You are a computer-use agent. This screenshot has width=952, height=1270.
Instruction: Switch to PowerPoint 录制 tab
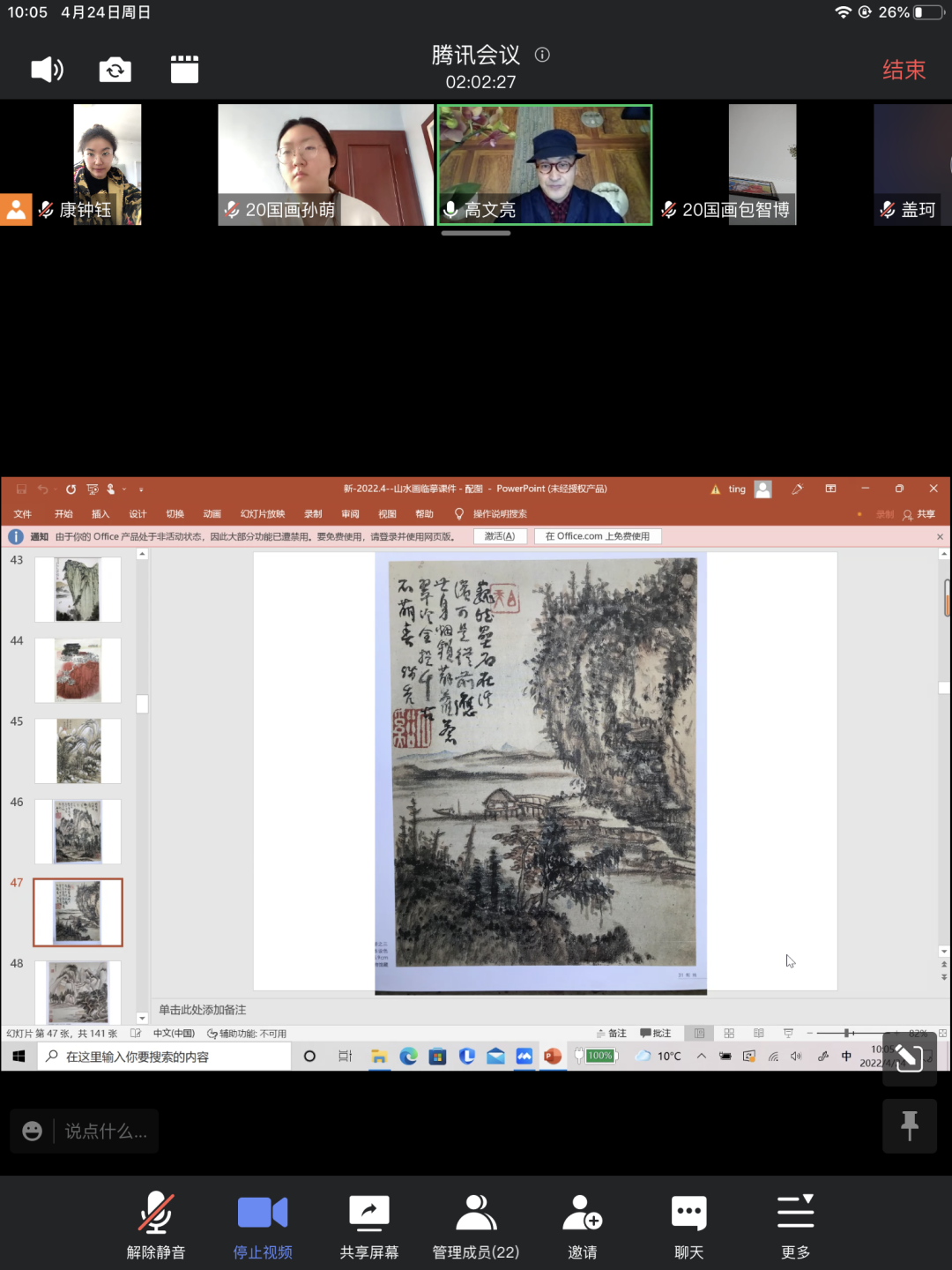coord(313,514)
